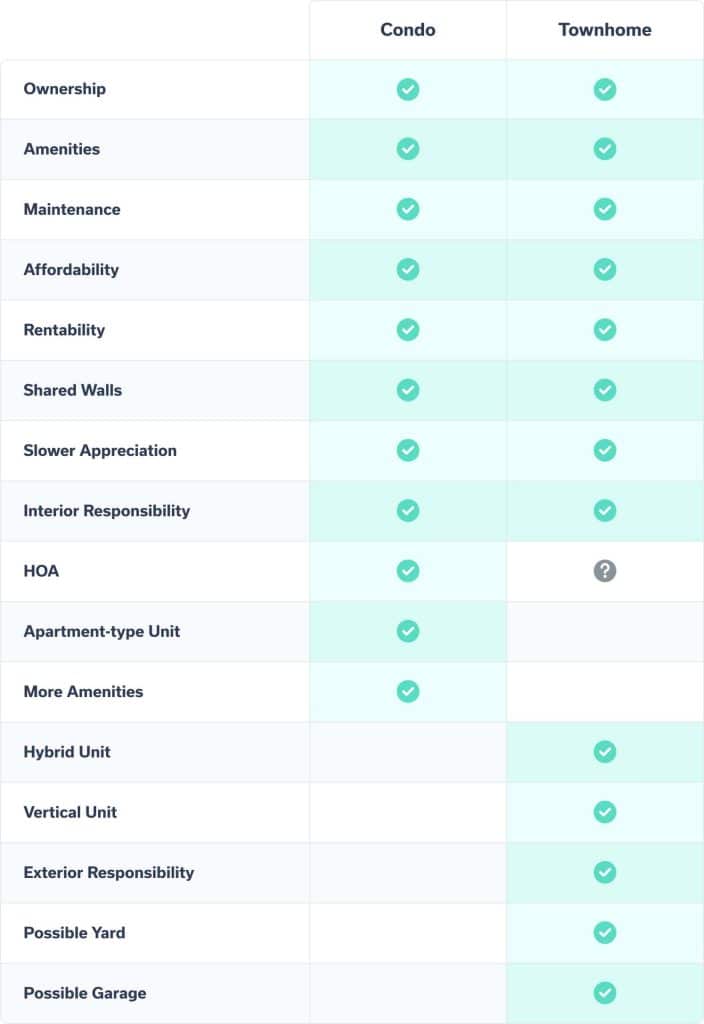Click Townhome checkmark for Hybrid Unit
Screen dimensions: 704x1024
[x=605, y=752]
